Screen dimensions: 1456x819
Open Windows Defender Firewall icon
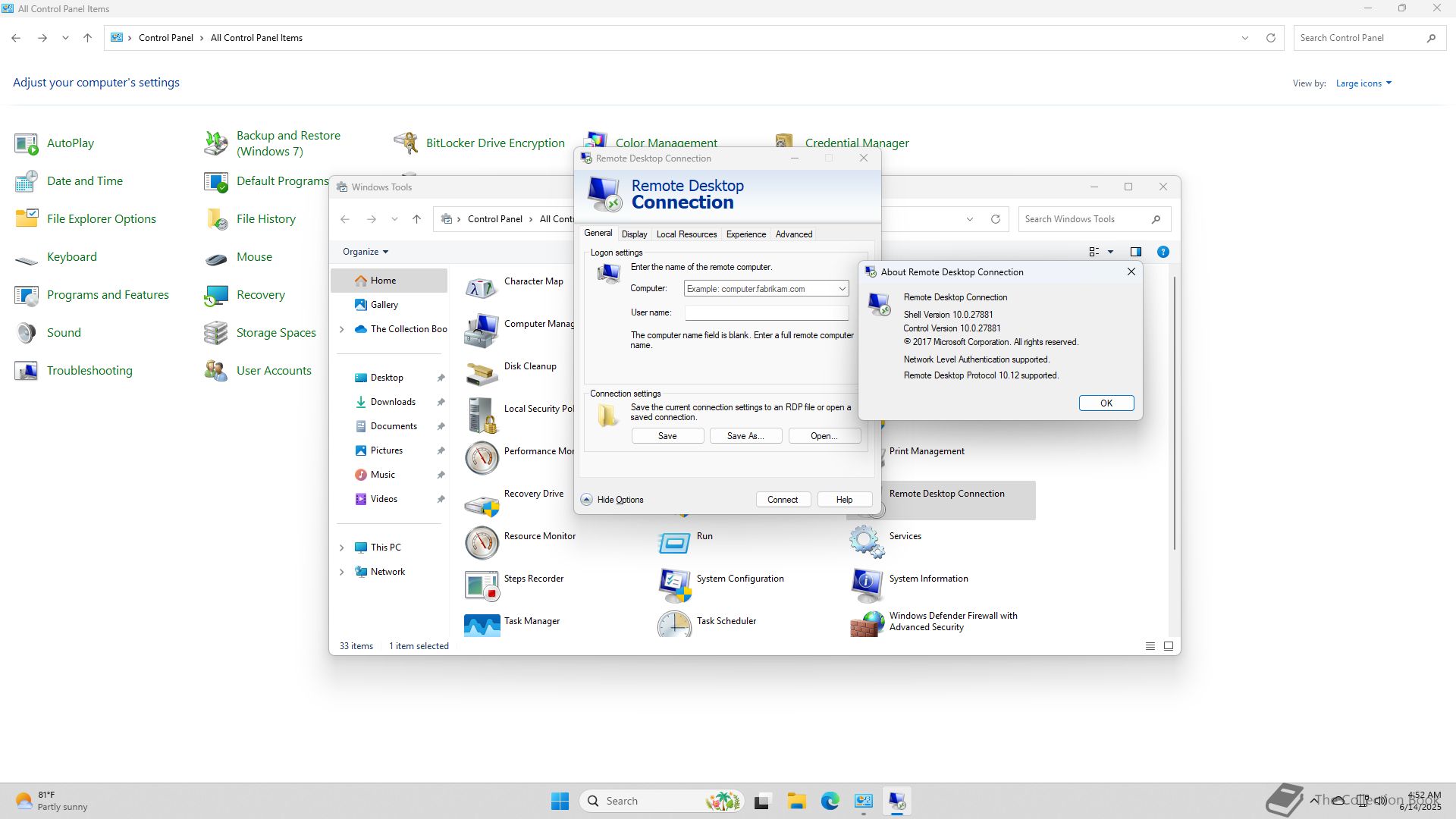coord(866,623)
